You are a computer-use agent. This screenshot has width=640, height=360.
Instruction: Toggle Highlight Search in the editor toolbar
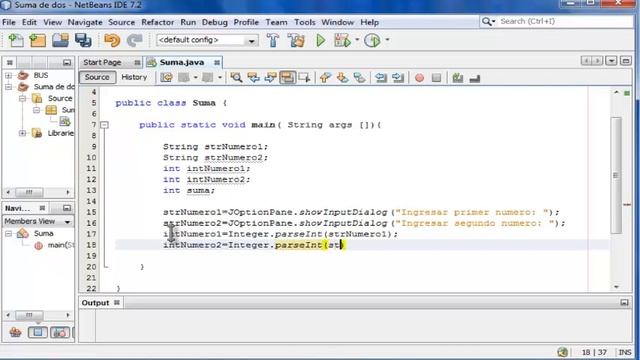(x=287, y=77)
